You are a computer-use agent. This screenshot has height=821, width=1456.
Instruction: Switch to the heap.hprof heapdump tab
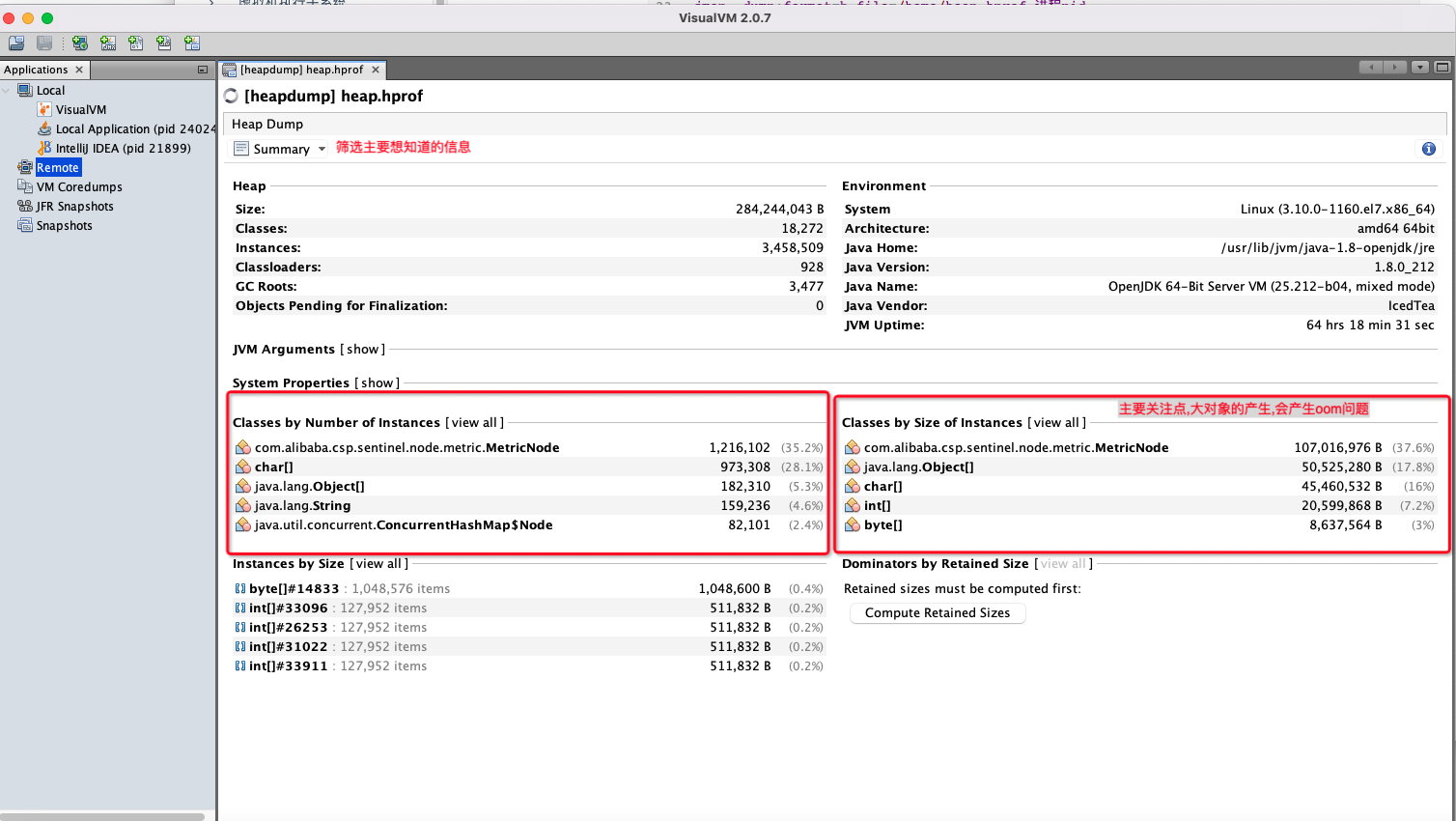coord(301,70)
